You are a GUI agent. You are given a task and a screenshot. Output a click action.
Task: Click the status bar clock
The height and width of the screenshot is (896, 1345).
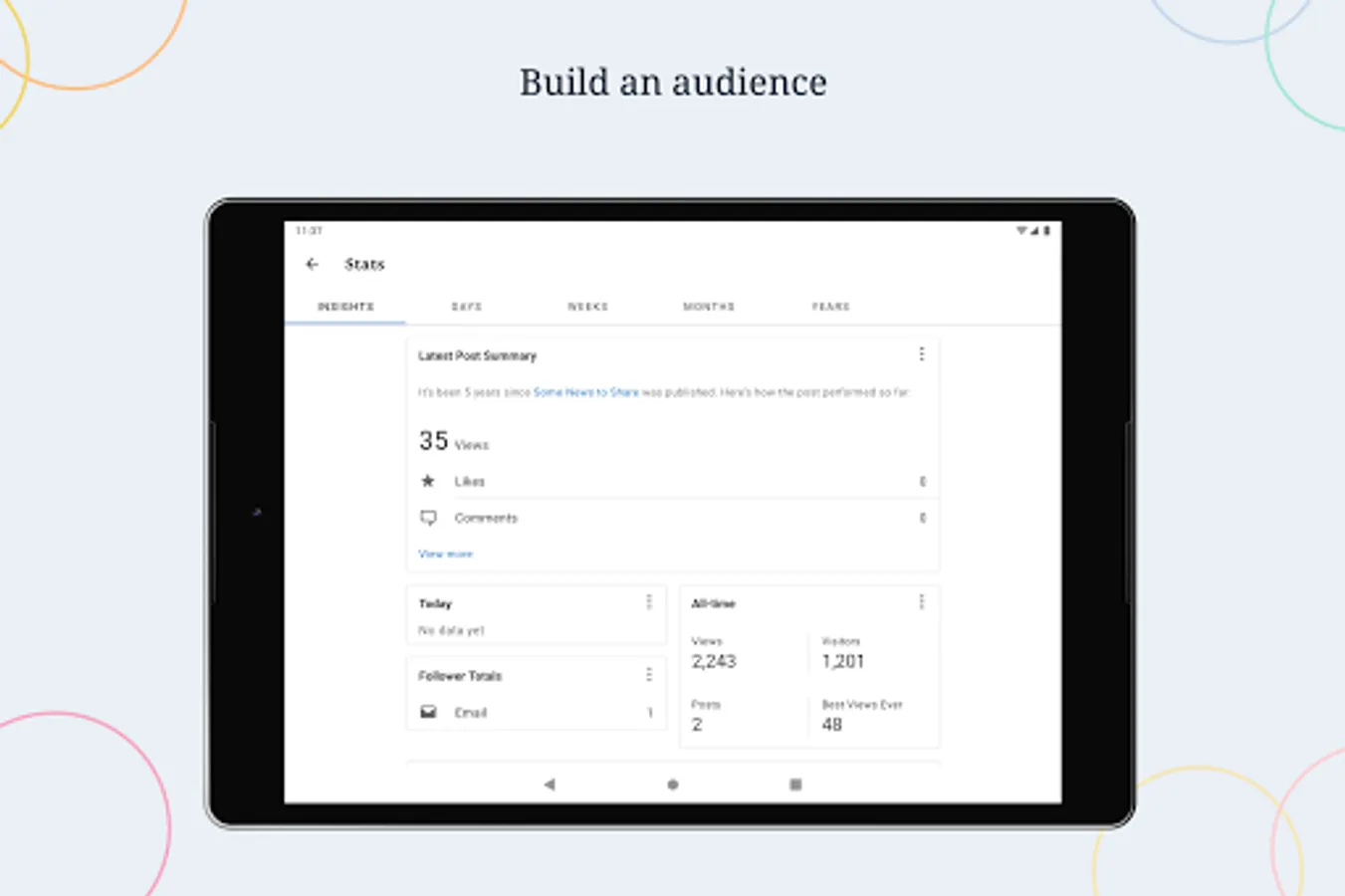pyautogui.click(x=309, y=230)
